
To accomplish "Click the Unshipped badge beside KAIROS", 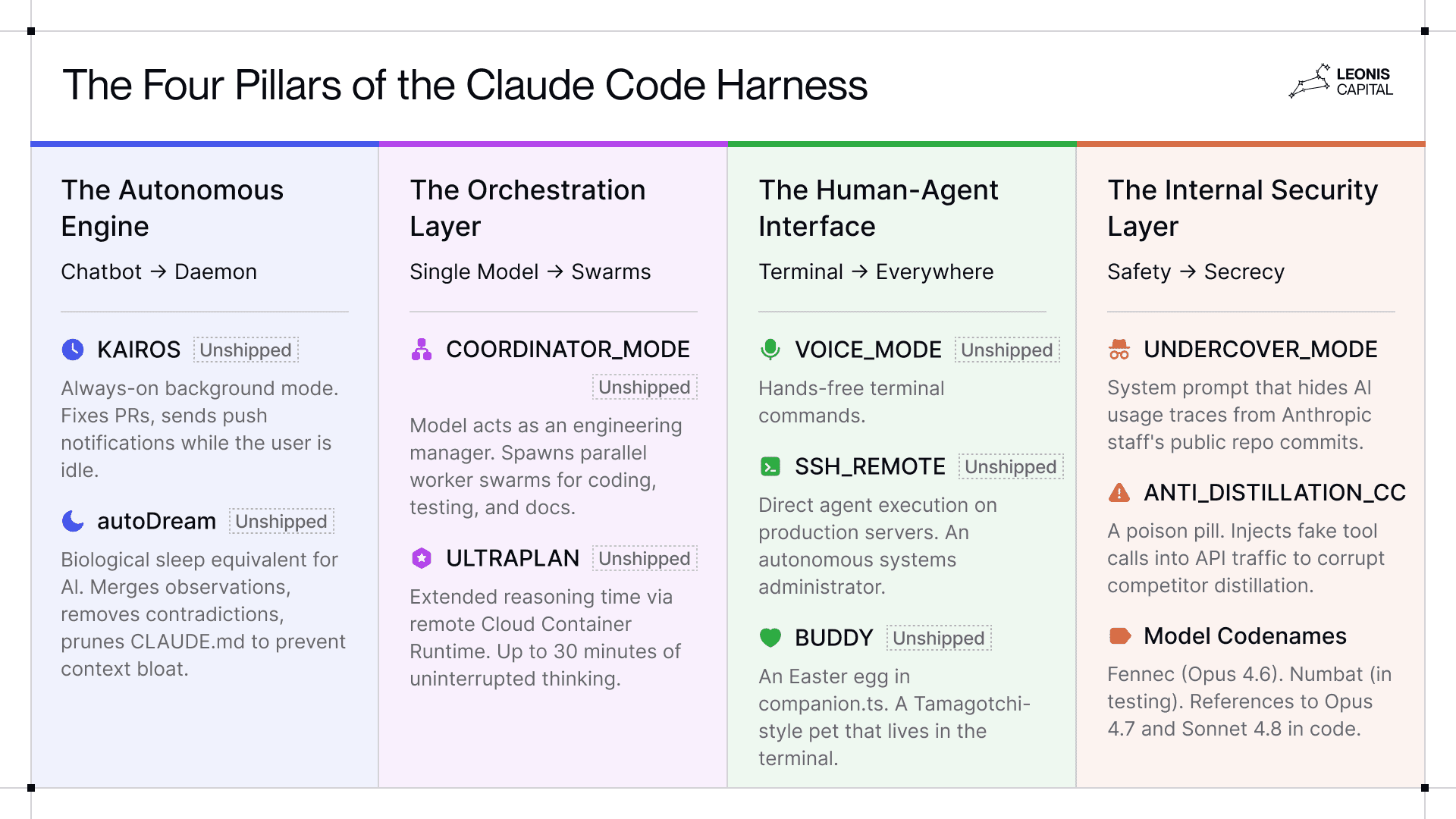I will (246, 350).
